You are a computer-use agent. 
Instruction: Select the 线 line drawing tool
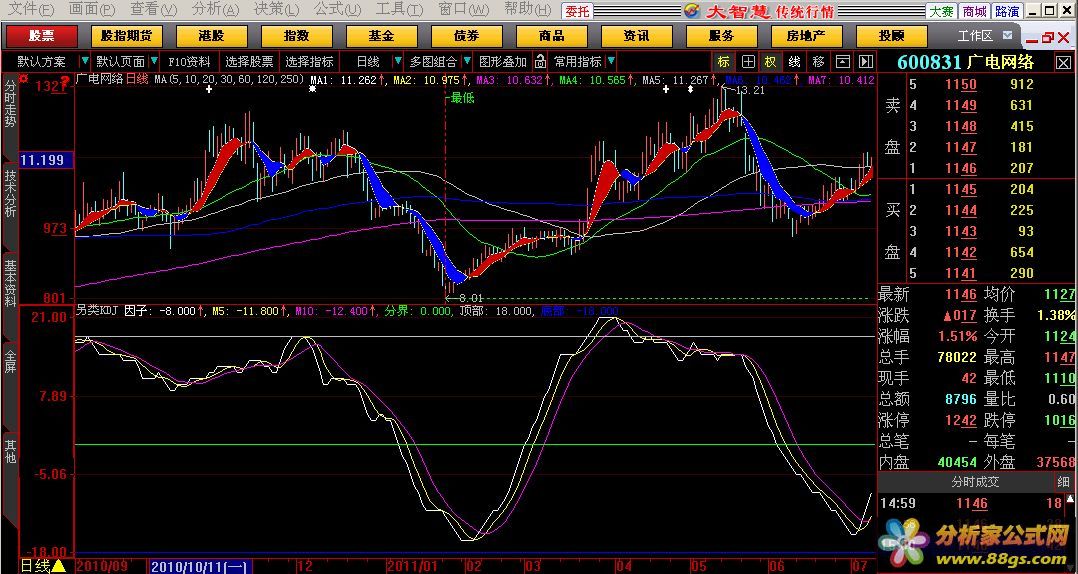(795, 62)
